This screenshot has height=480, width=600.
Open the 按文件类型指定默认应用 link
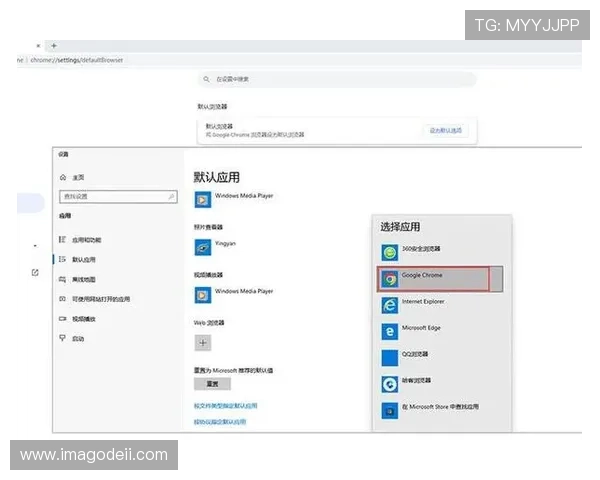(x=226, y=406)
